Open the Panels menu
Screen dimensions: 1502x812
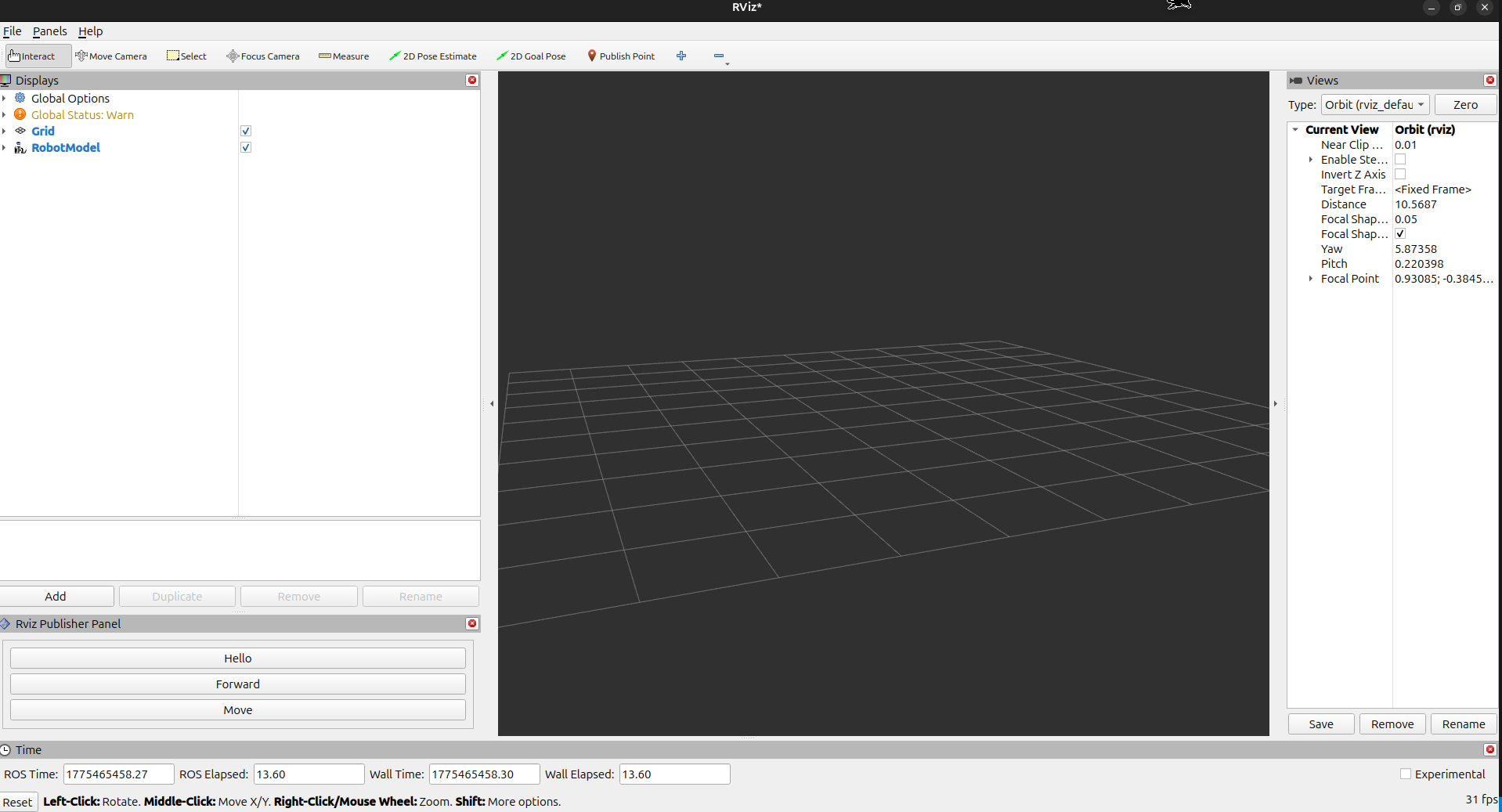tap(50, 31)
